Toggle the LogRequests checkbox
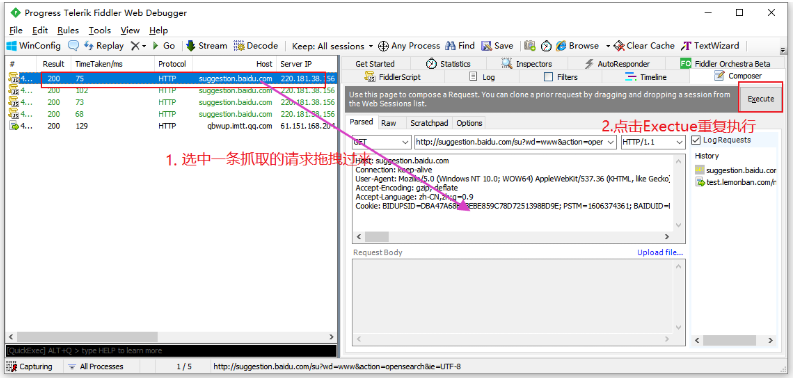The image size is (794, 378). click(x=696, y=140)
